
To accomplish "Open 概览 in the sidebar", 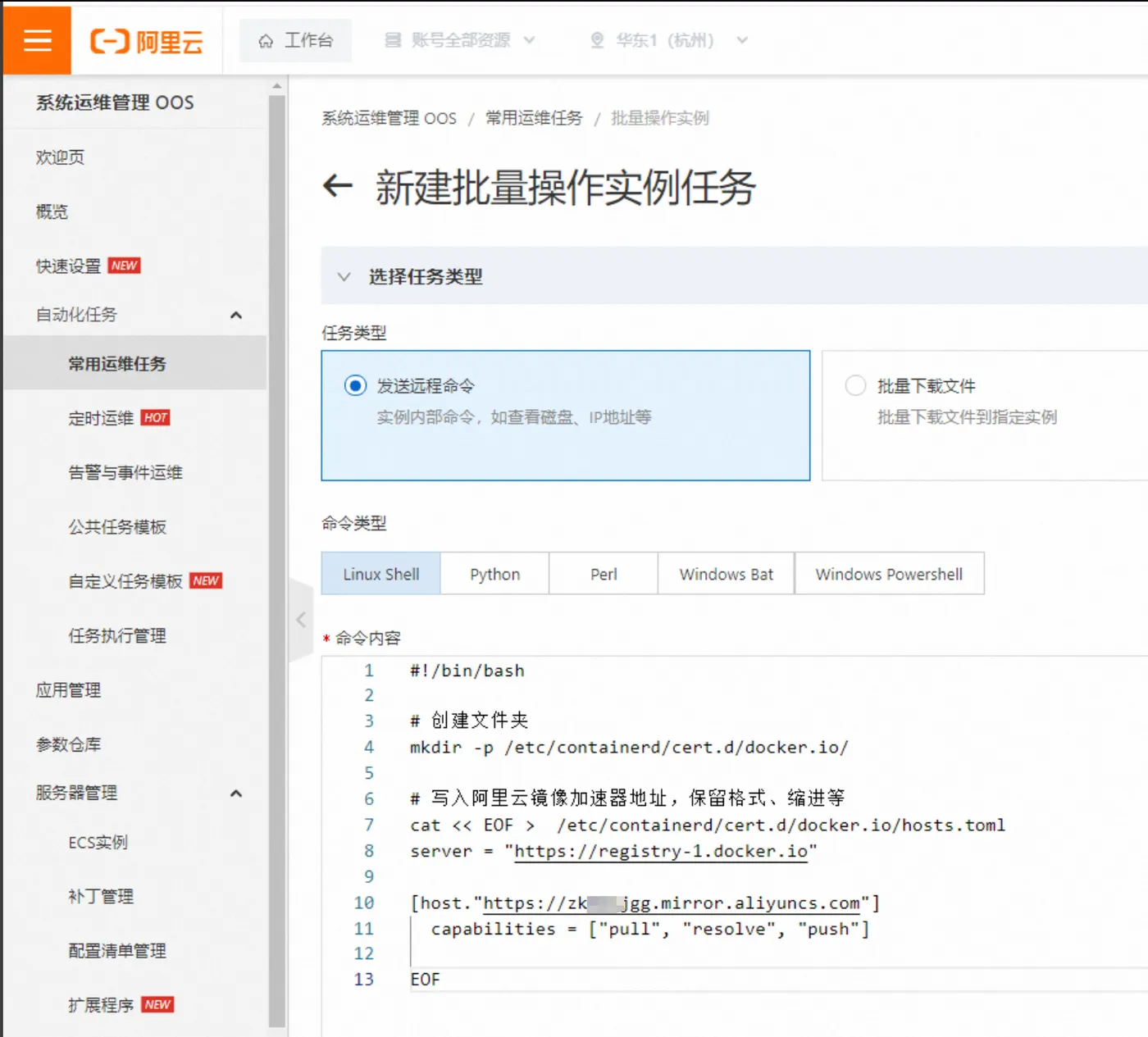I will (52, 211).
